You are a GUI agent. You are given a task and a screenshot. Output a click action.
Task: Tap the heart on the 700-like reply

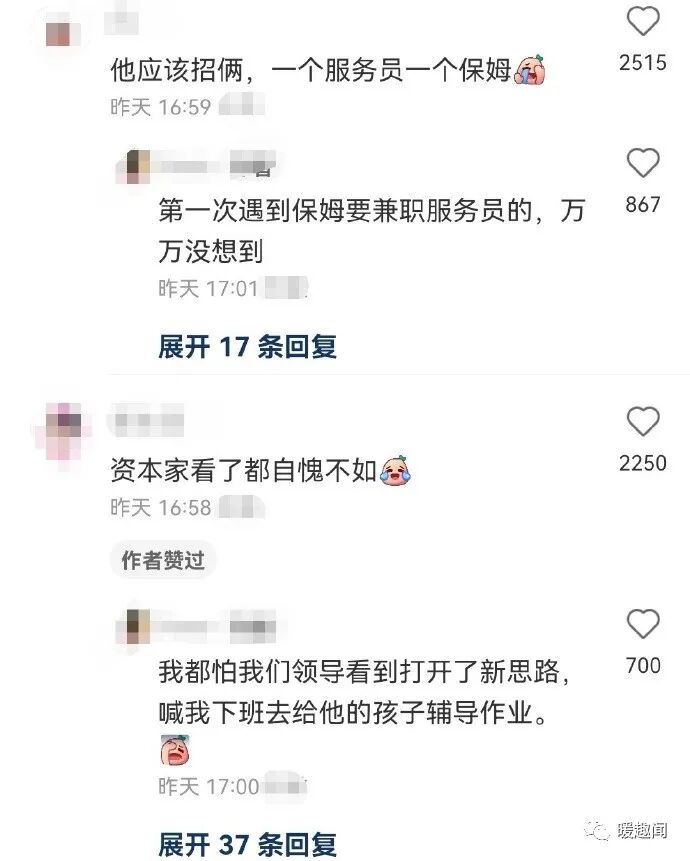[643, 624]
